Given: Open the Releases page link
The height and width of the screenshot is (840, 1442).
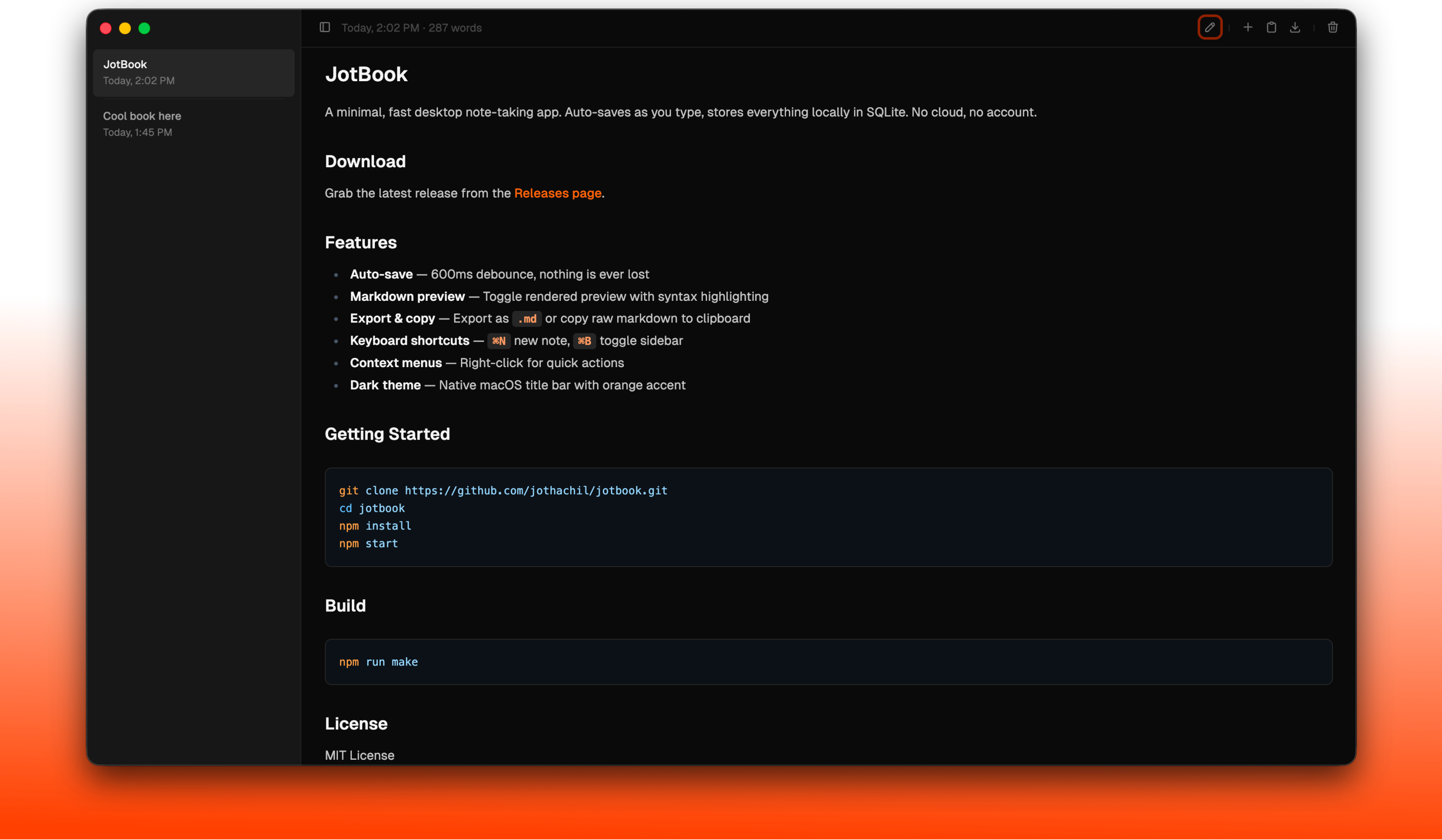Looking at the screenshot, I should point(558,193).
